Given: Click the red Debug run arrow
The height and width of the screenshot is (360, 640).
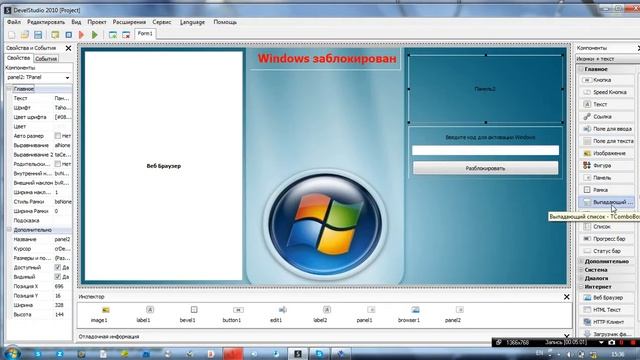Looking at the screenshot, I should coord(82,35).
